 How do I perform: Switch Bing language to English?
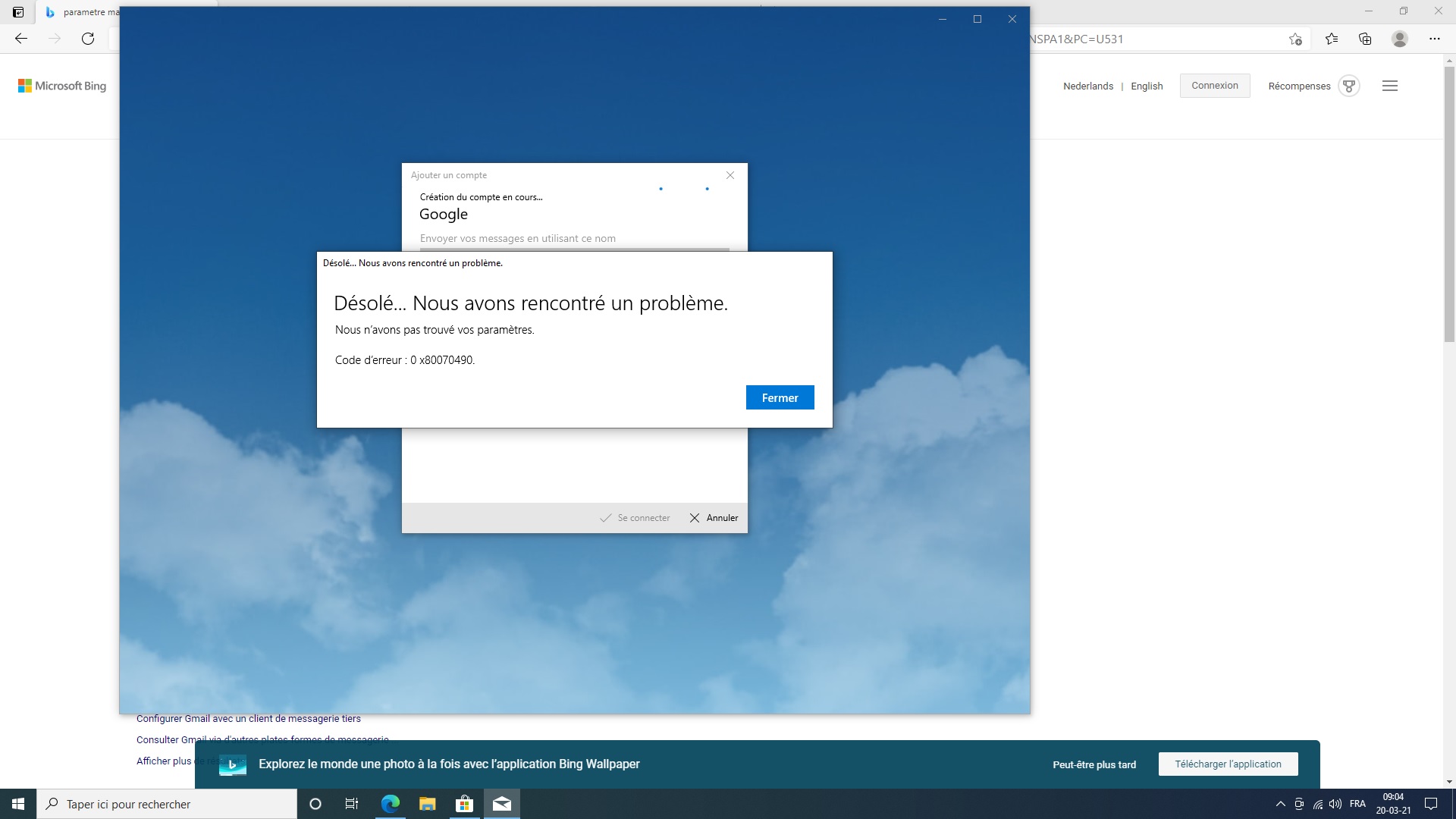click(x=1147, y=86)
